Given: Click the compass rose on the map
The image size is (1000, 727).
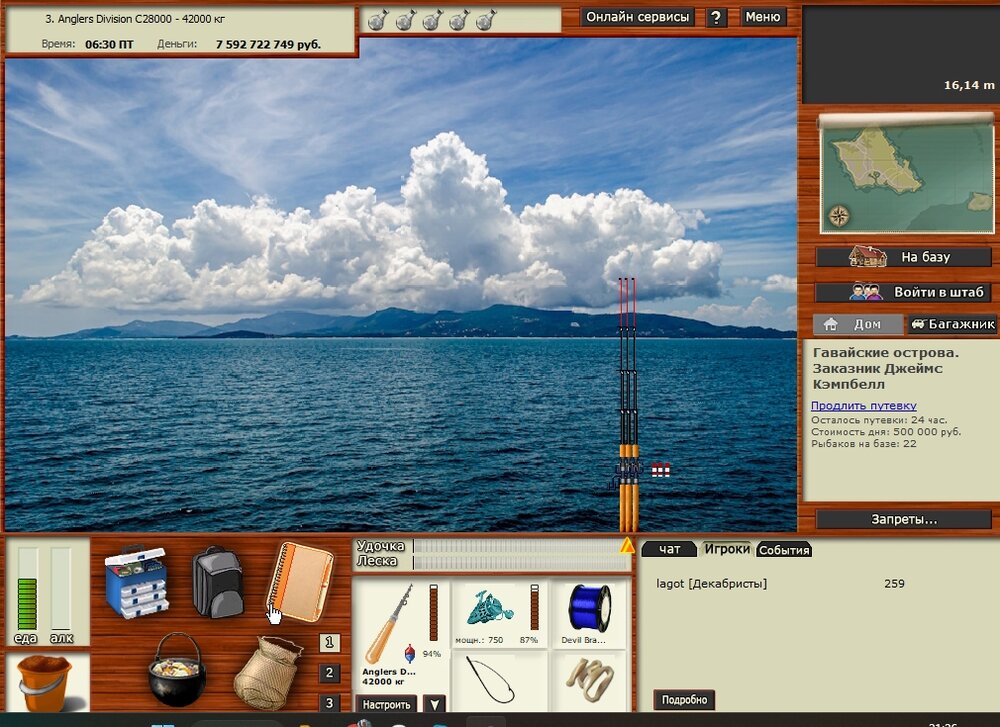Looking at the screenshot, I should click(839, 216).
